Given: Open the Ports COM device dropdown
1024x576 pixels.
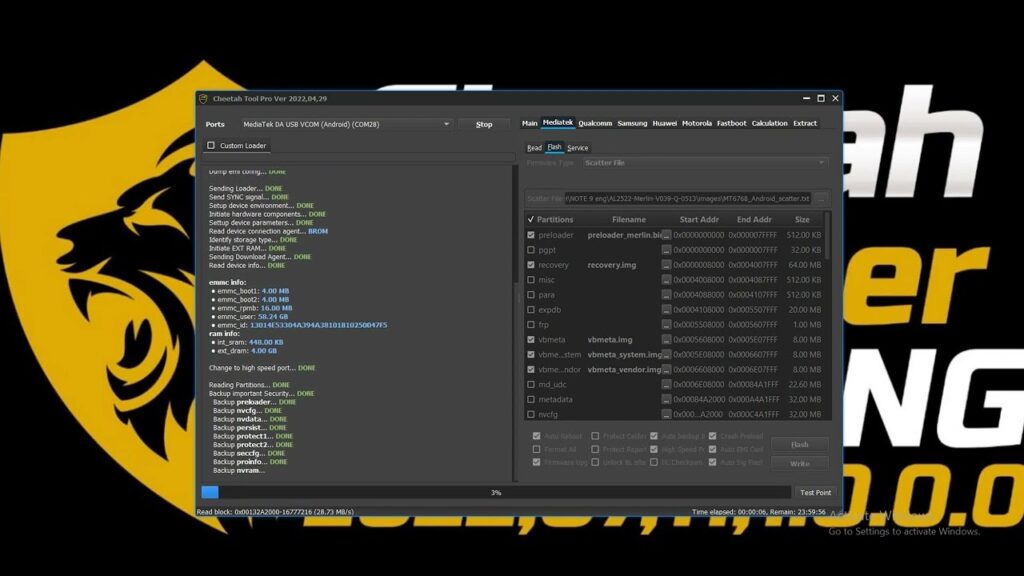Looking at the screenshot, I should (x=446, y=125).
